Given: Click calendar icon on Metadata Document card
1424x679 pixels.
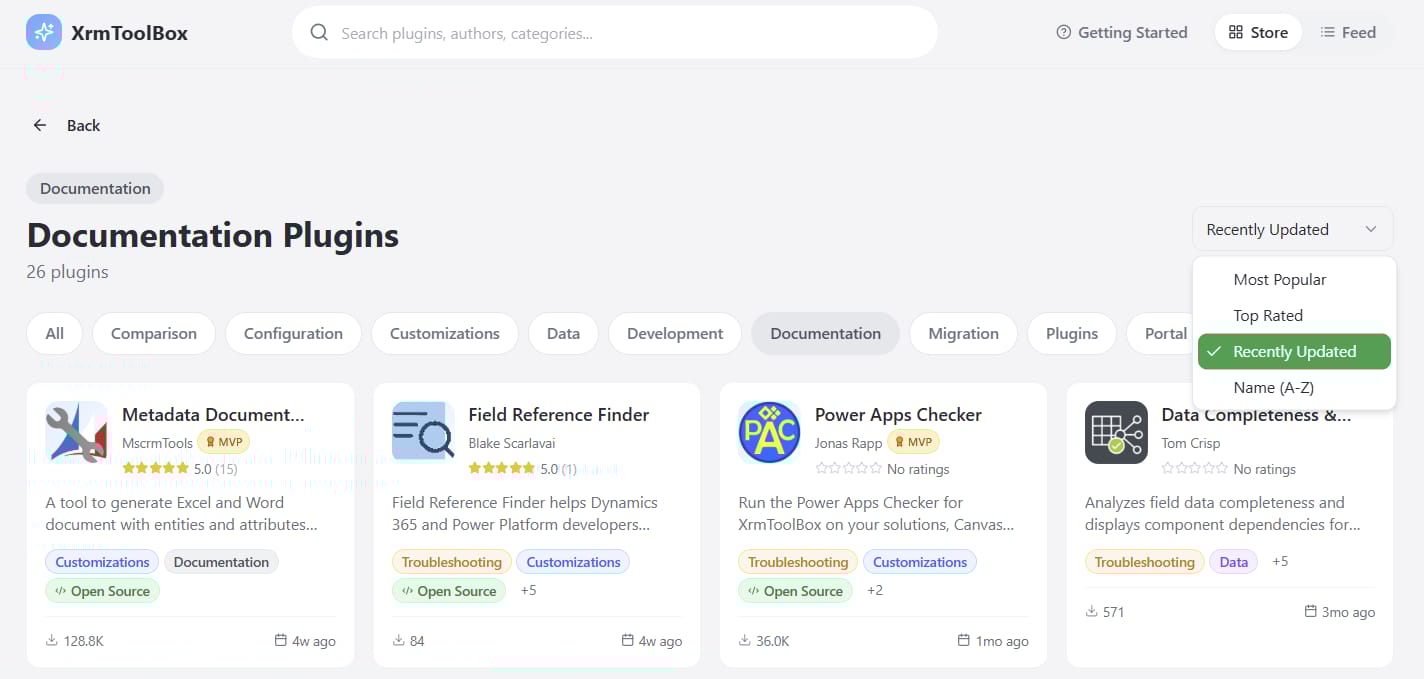Looking at the screenshot, I should click(280, 640).
